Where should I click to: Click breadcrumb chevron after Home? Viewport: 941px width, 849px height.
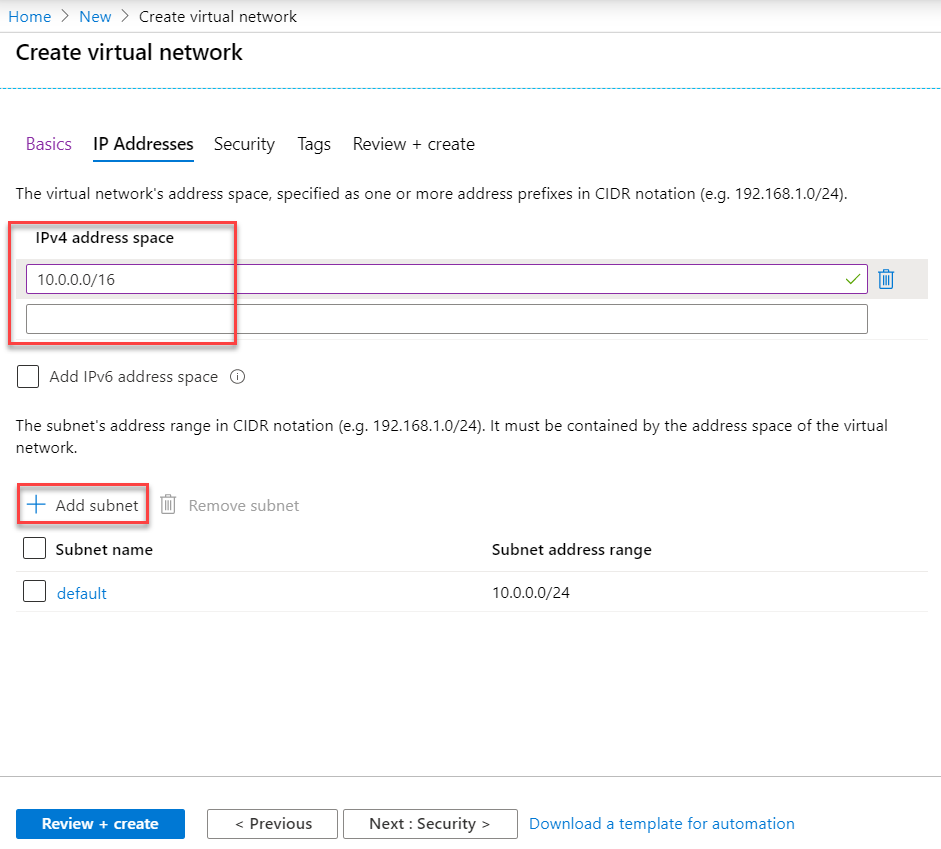pos(65,16)
